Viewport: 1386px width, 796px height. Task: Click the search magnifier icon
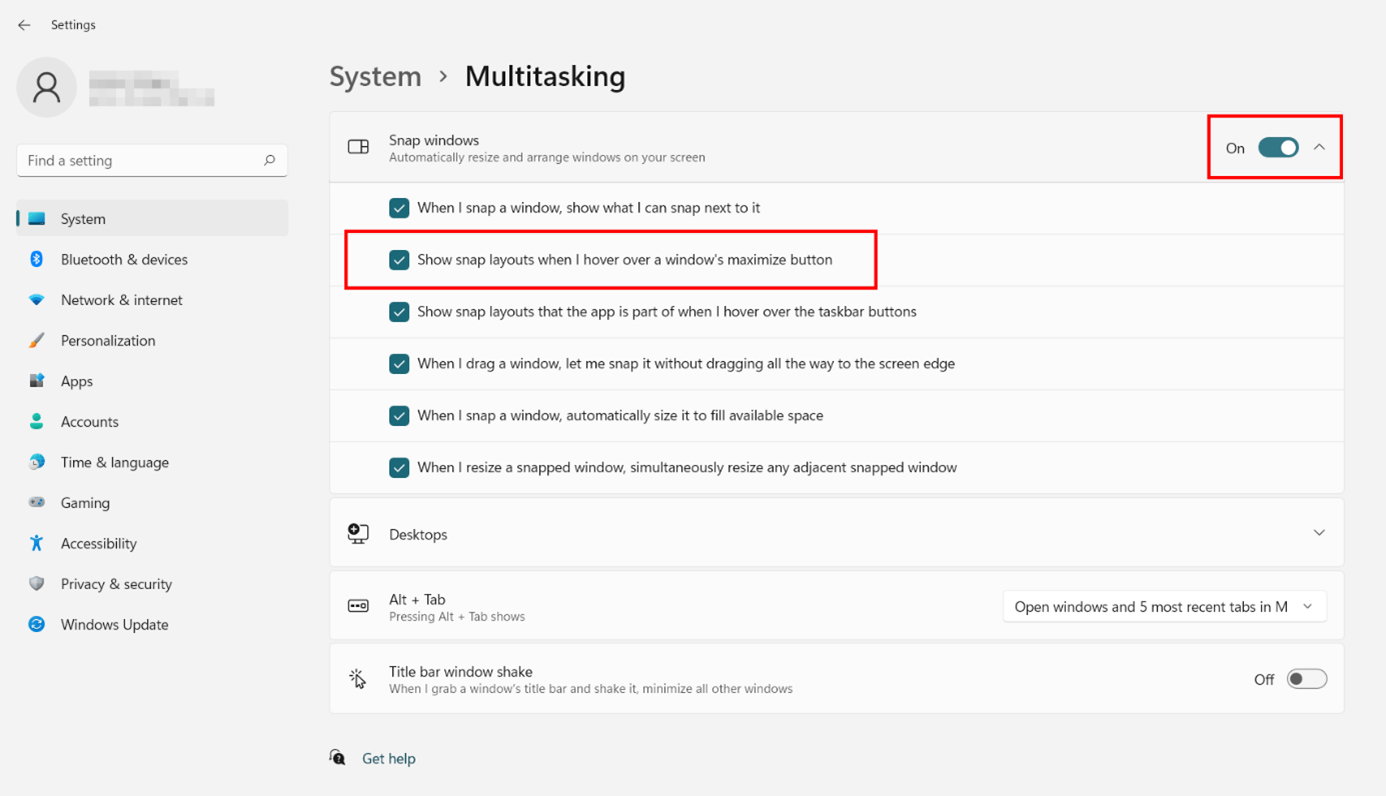(x=269, y=160)
